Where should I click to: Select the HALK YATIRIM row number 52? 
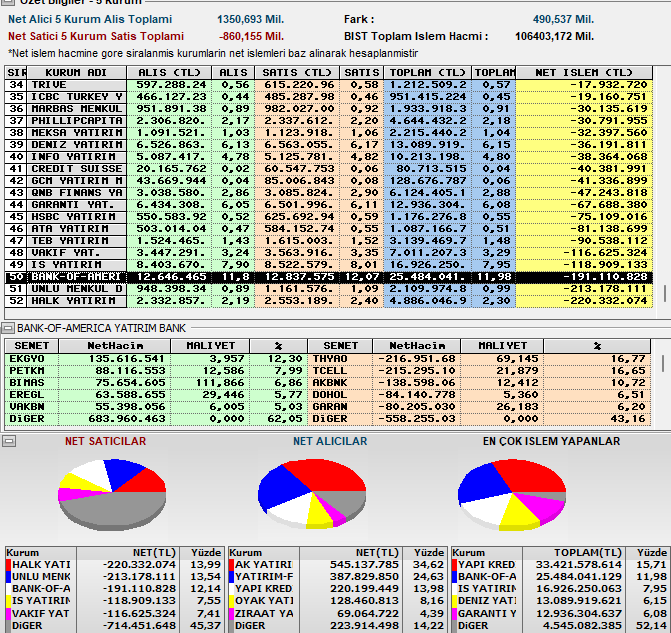coord(329,301)
